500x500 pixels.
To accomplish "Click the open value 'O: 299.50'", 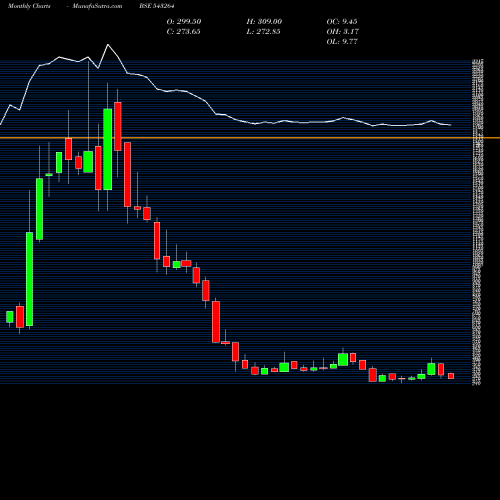I will [184, 22].
